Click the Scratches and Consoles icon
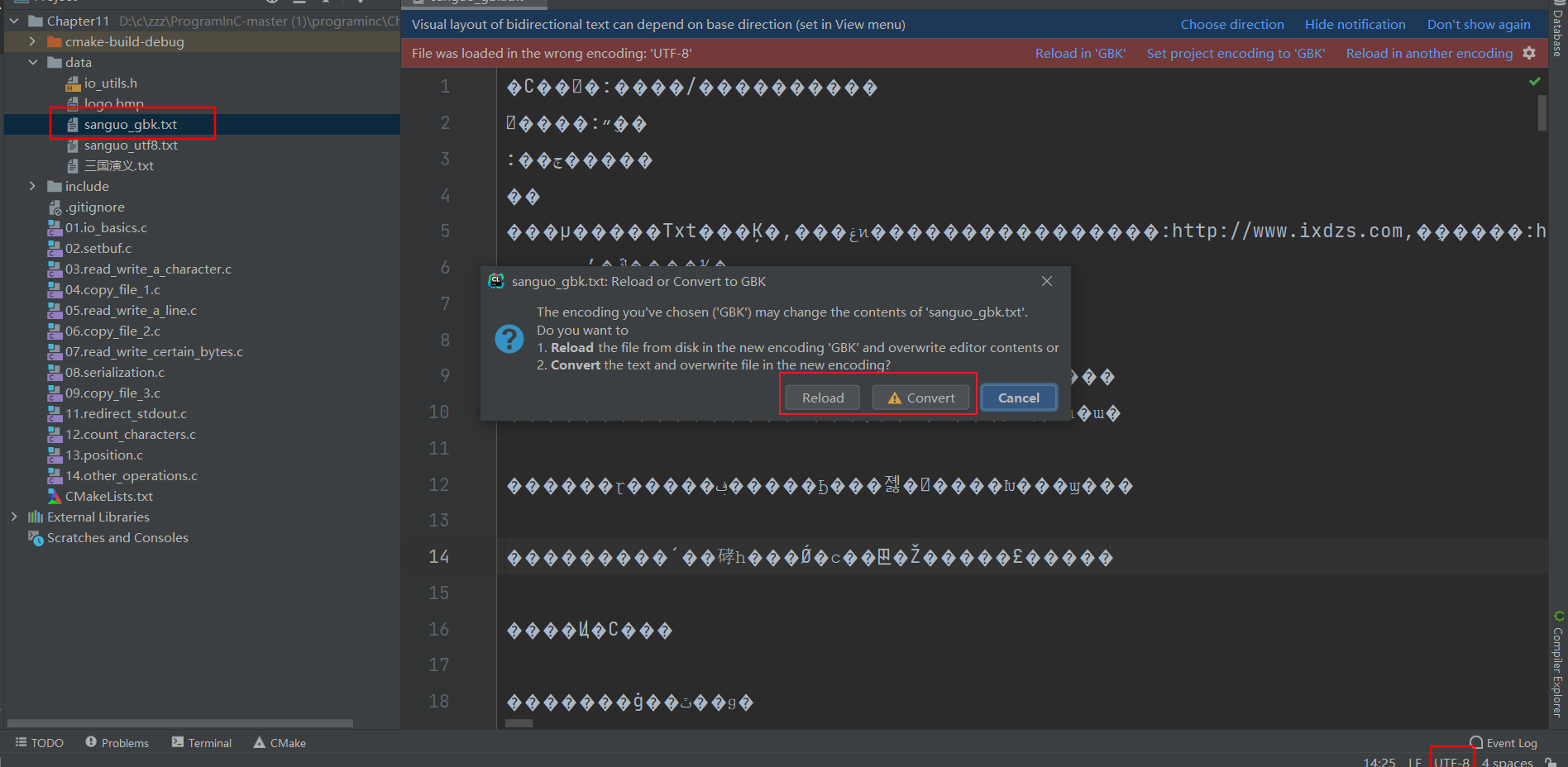 click(x=36, y=537)
